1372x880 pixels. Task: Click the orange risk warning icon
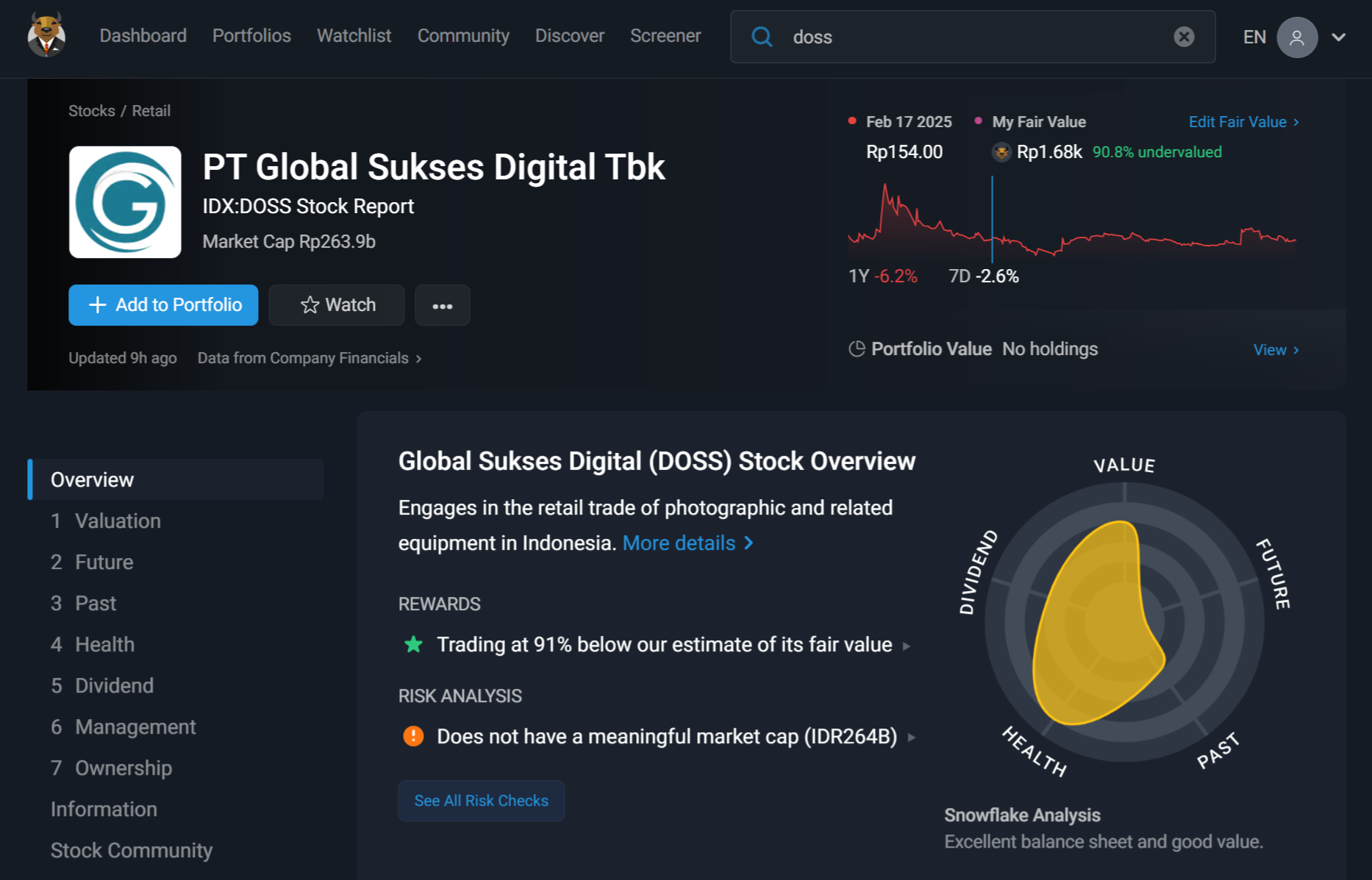413,736
